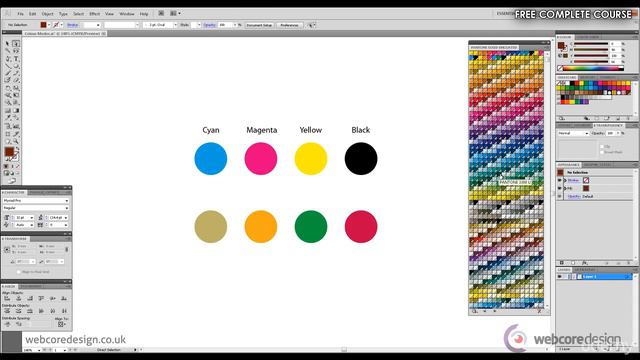
Task: Click the Document Setup button
Action: [259, 25]
